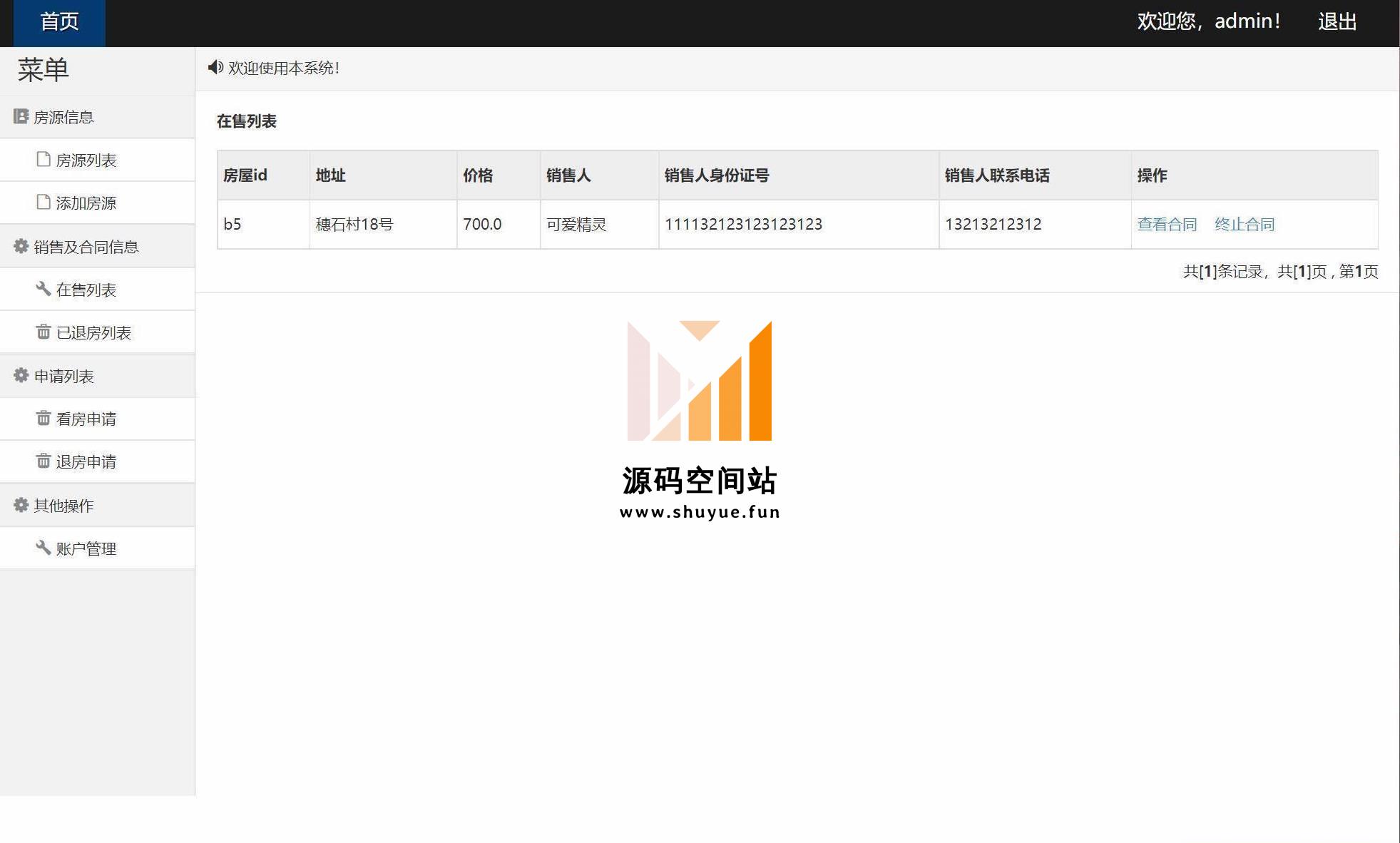Screen dimensions: 1400x843
Task: Collapse the 销售及合同信息 menu section
Action: pos(97,247)
